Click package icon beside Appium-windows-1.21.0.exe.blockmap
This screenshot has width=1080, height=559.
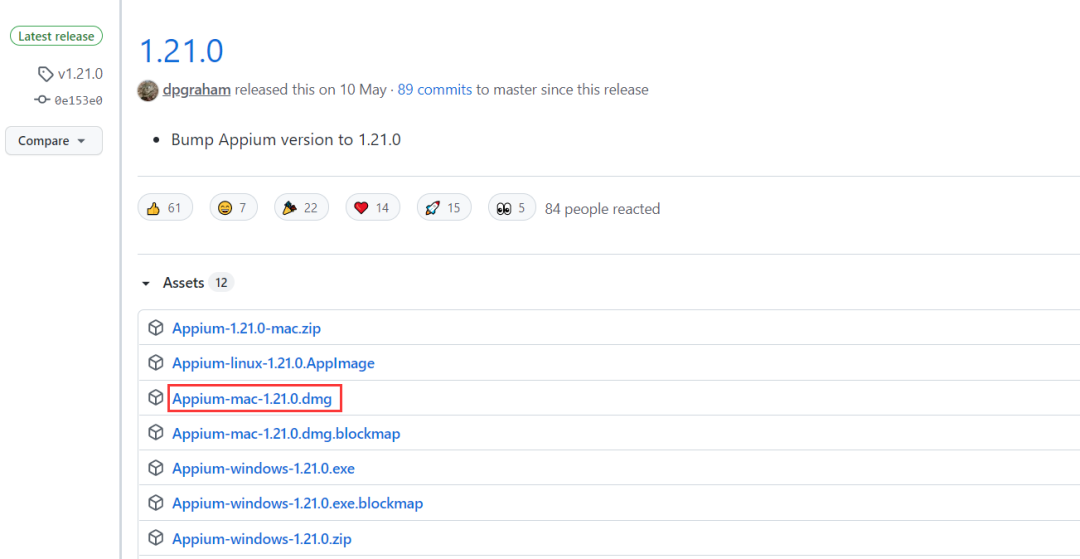156,503
